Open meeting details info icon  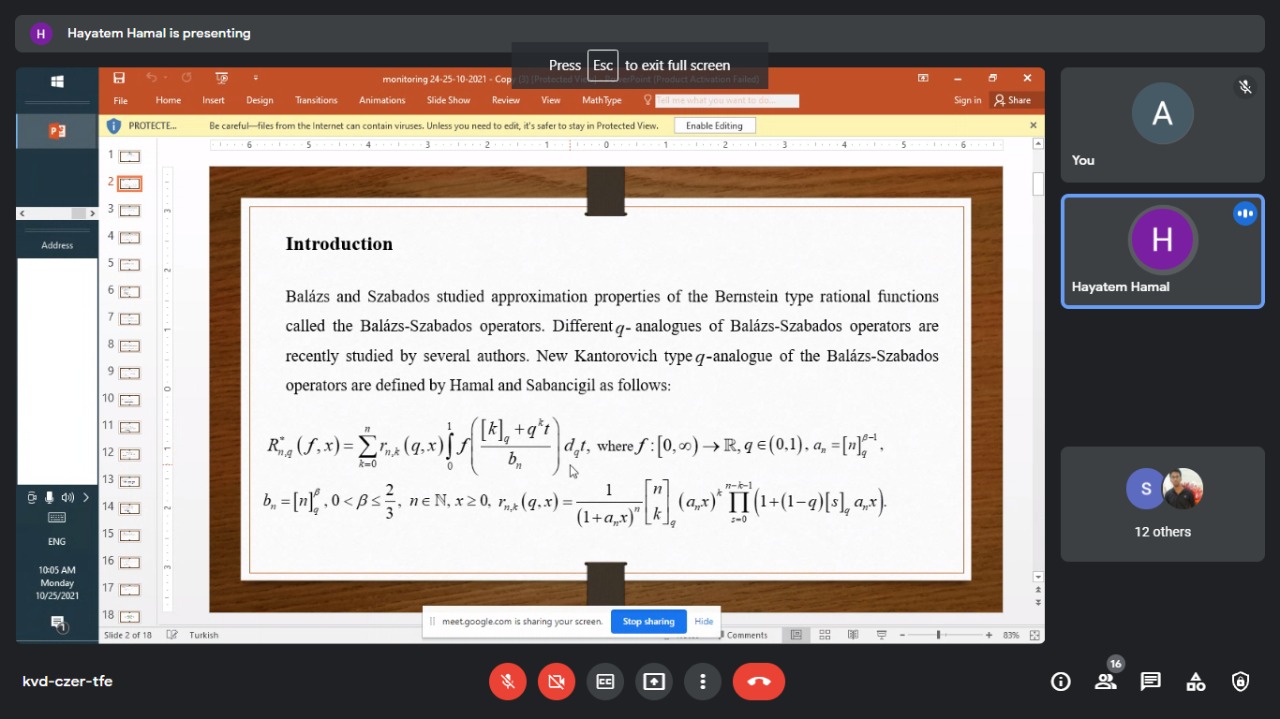(x=1061, y=681)
